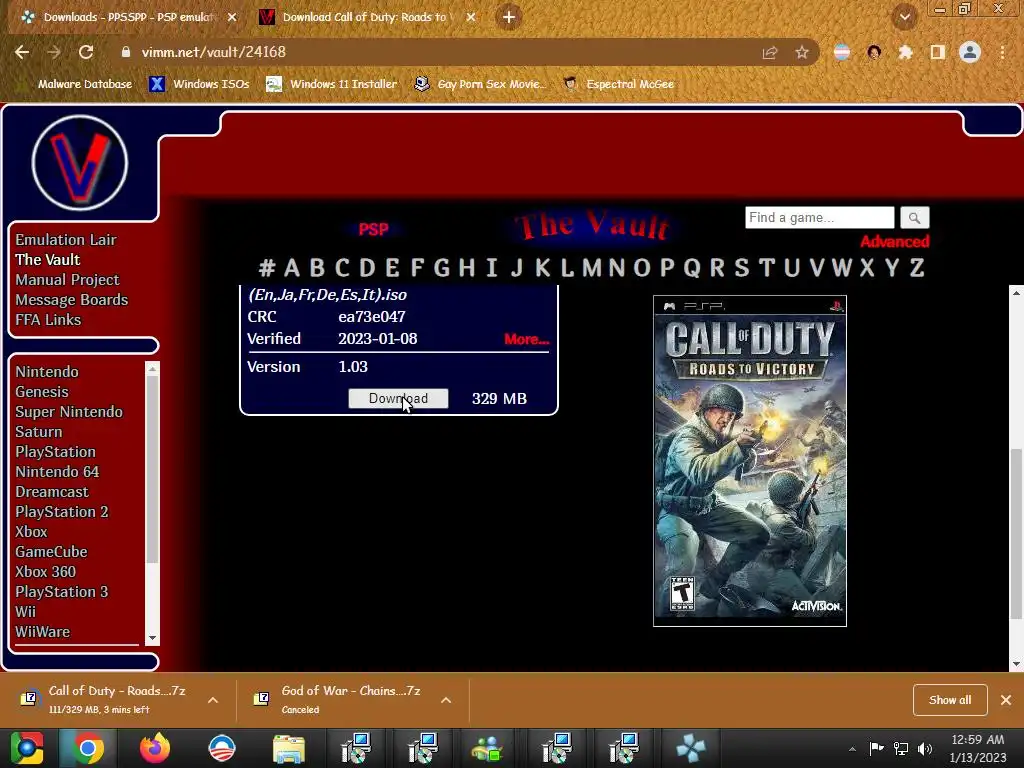Click the PSP system label
This screenshot has height=768, width=1024.
click(374, 230)
